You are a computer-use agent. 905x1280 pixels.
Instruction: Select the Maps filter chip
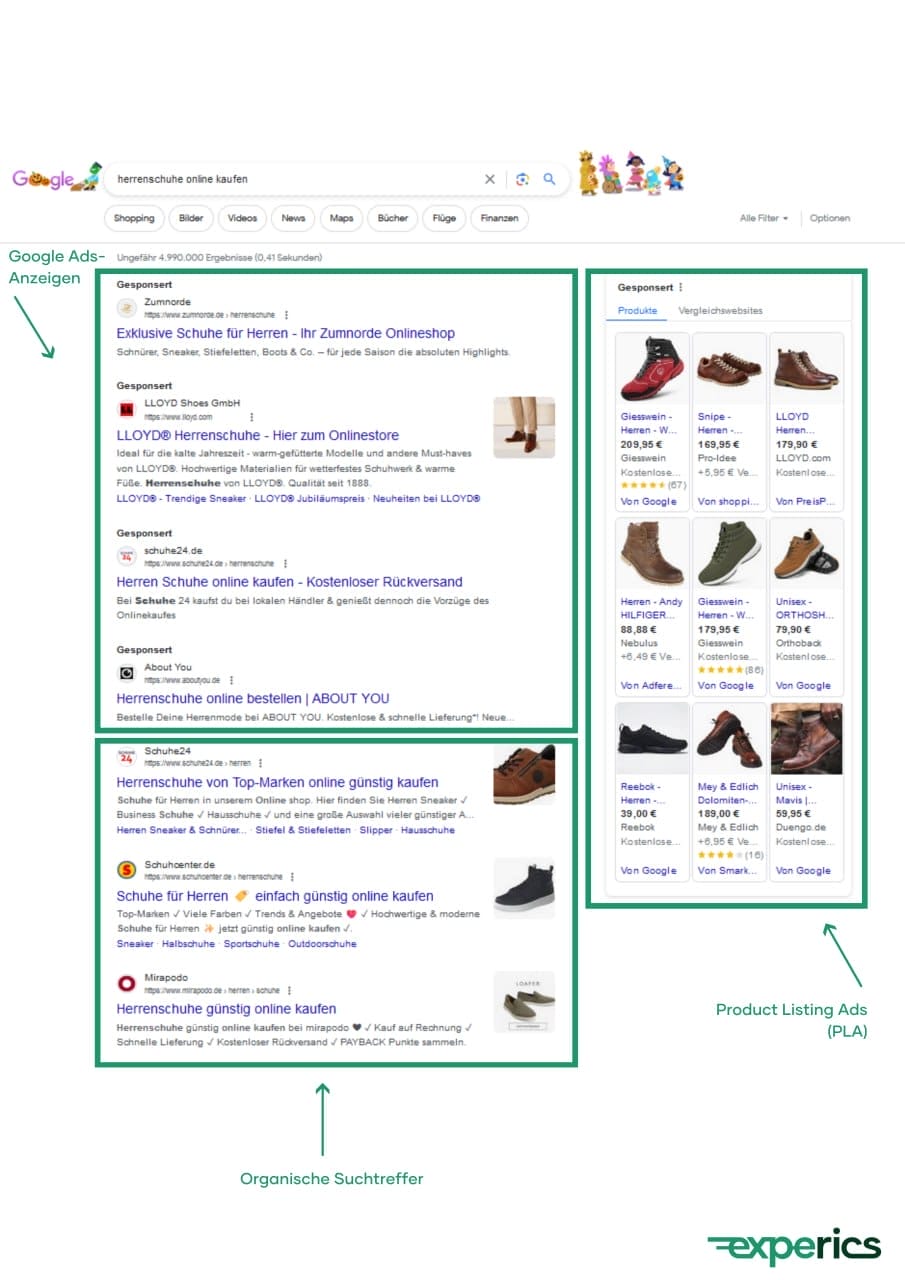(x=341, y=218)
